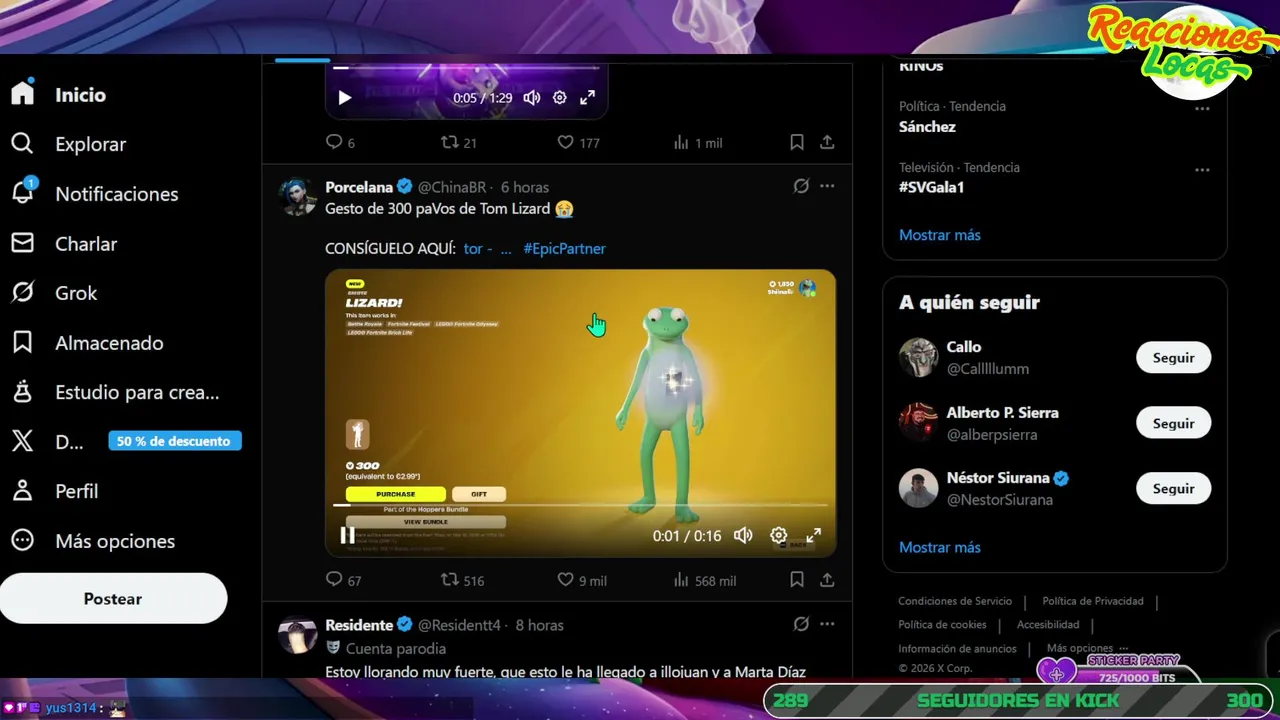Follow Néstor Siurana account

[x=1173, y=489]
